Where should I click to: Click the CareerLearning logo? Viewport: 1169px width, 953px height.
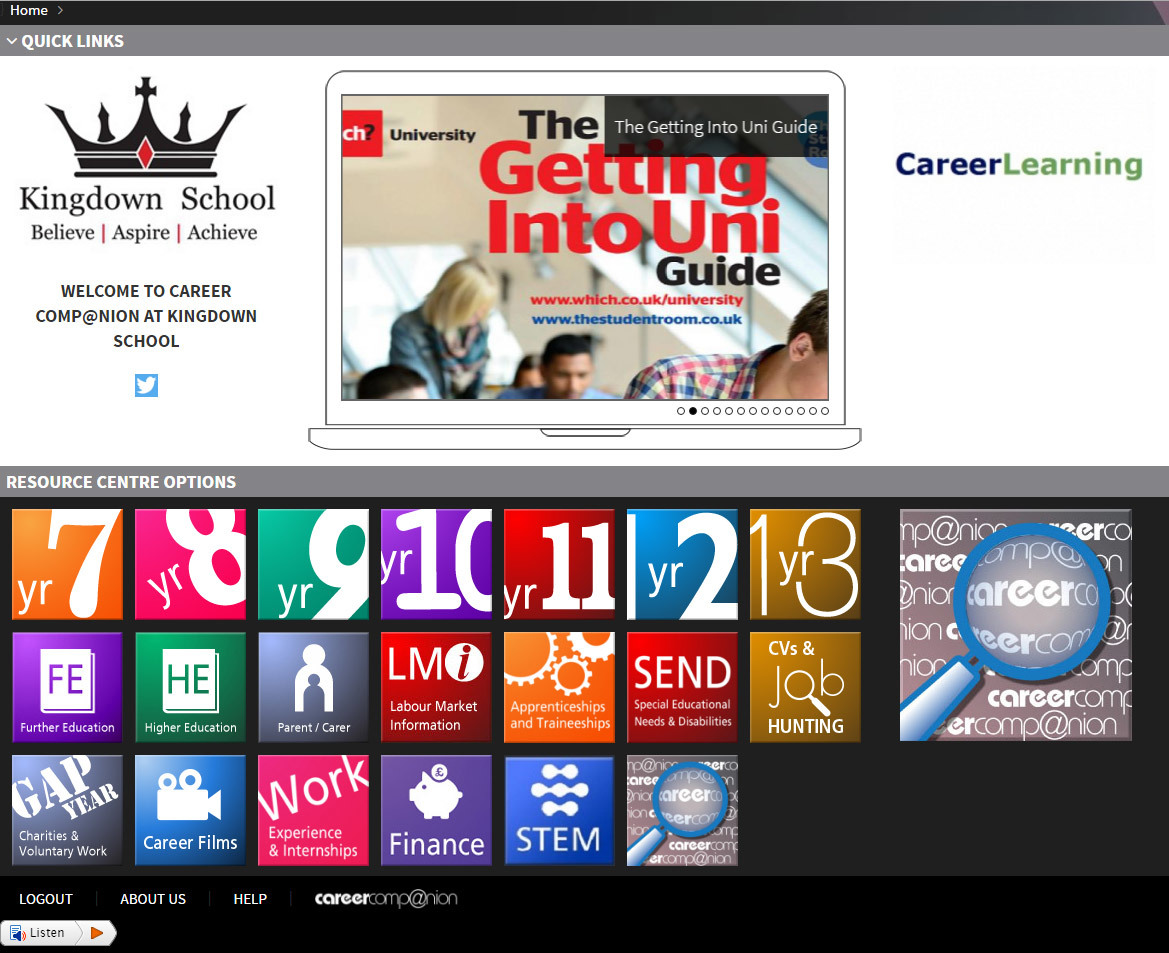coord(1018,164)
